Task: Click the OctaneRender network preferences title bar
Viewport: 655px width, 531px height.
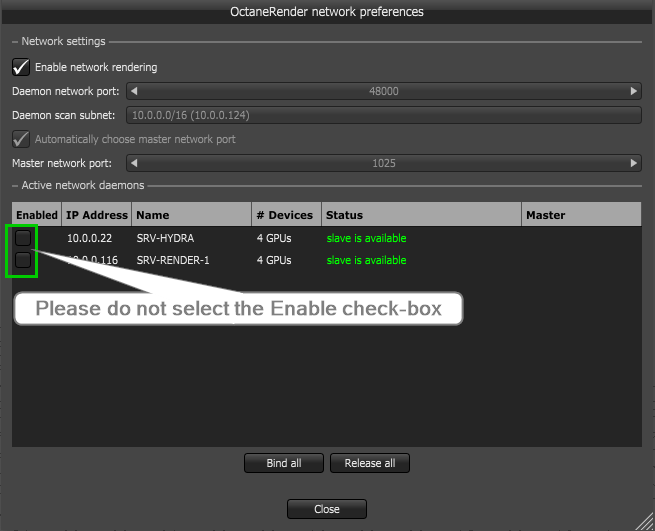Action: [x=327, y=12]
